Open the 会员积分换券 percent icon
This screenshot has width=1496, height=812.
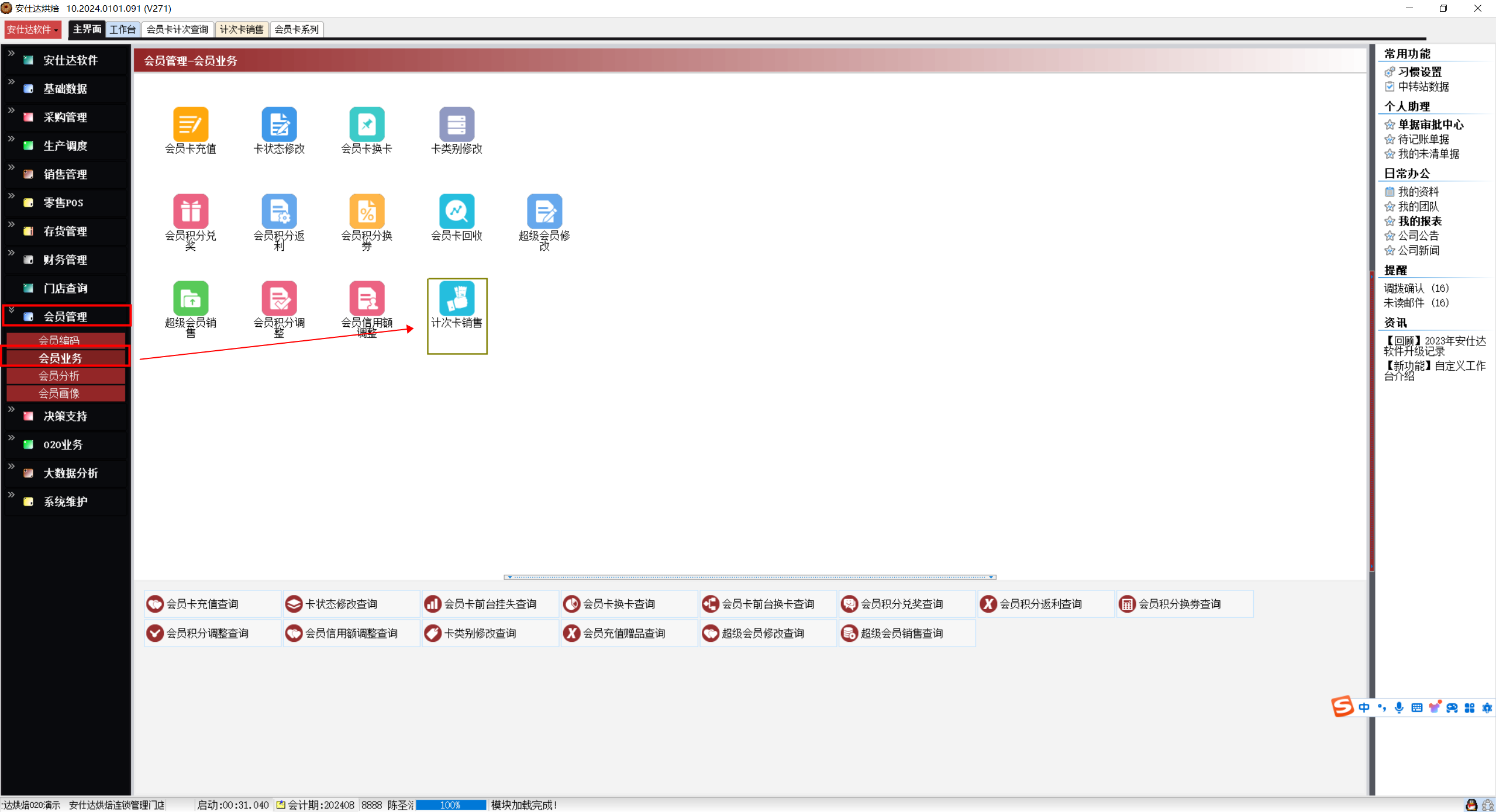(x=367, y=211)
